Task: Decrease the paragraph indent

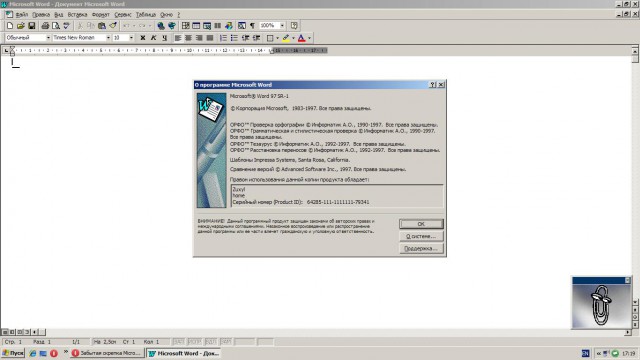Action: pos(245,38)
